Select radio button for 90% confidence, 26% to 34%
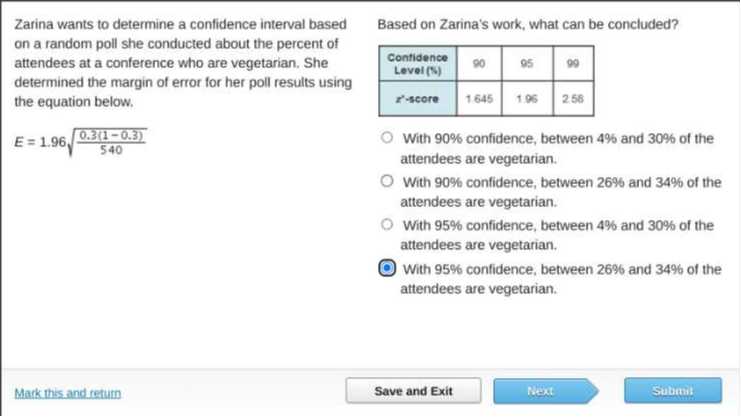This screenshot has height=417, width=741. pos(387,181)
